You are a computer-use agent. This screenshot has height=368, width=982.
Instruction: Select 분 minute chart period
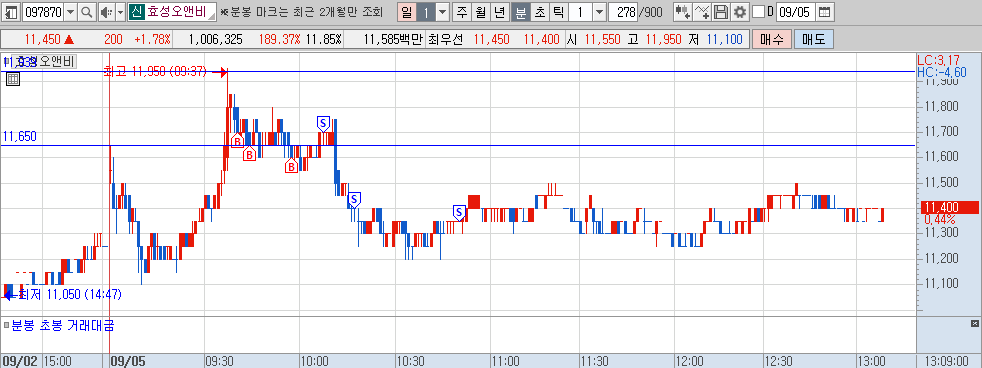tap(520, 11)
